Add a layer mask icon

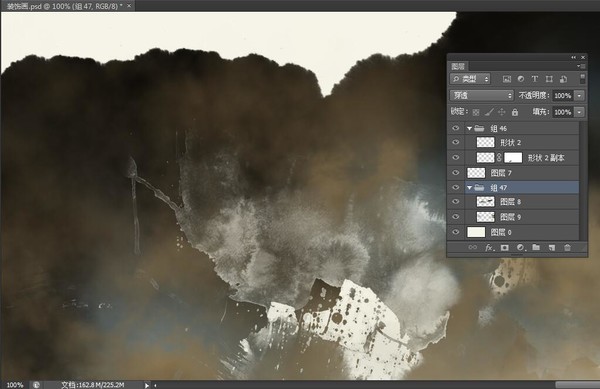coord(505,247)
